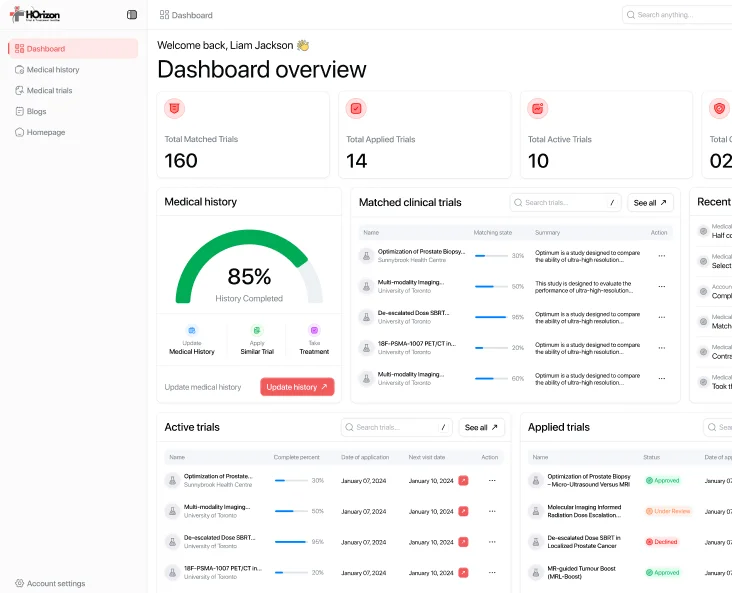Viewport: 732px width, 593px height.
Task: Focus the Matched clinical trials search field
Action: [x=565, y=203]
